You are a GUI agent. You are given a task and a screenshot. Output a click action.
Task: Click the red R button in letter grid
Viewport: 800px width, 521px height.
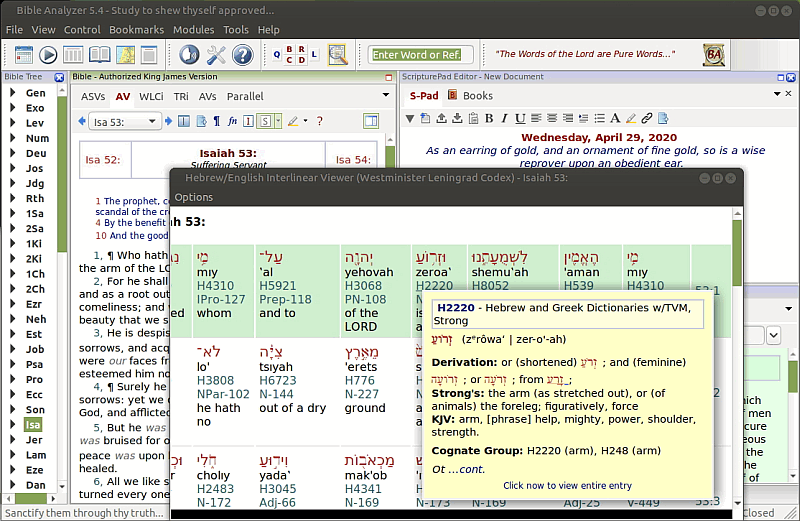coord(302,49)
